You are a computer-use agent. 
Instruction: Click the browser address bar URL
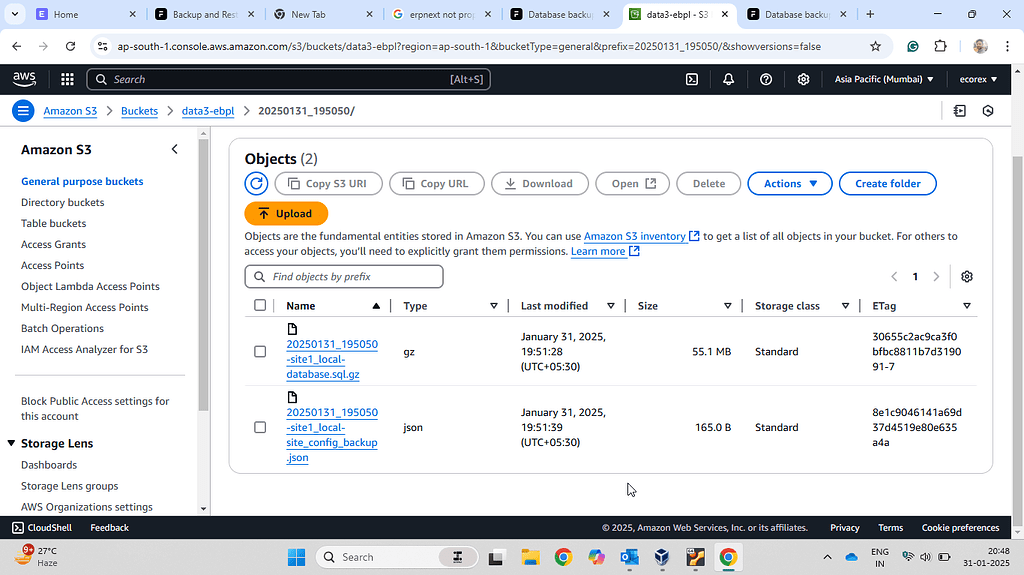click(x=469, y=46)
